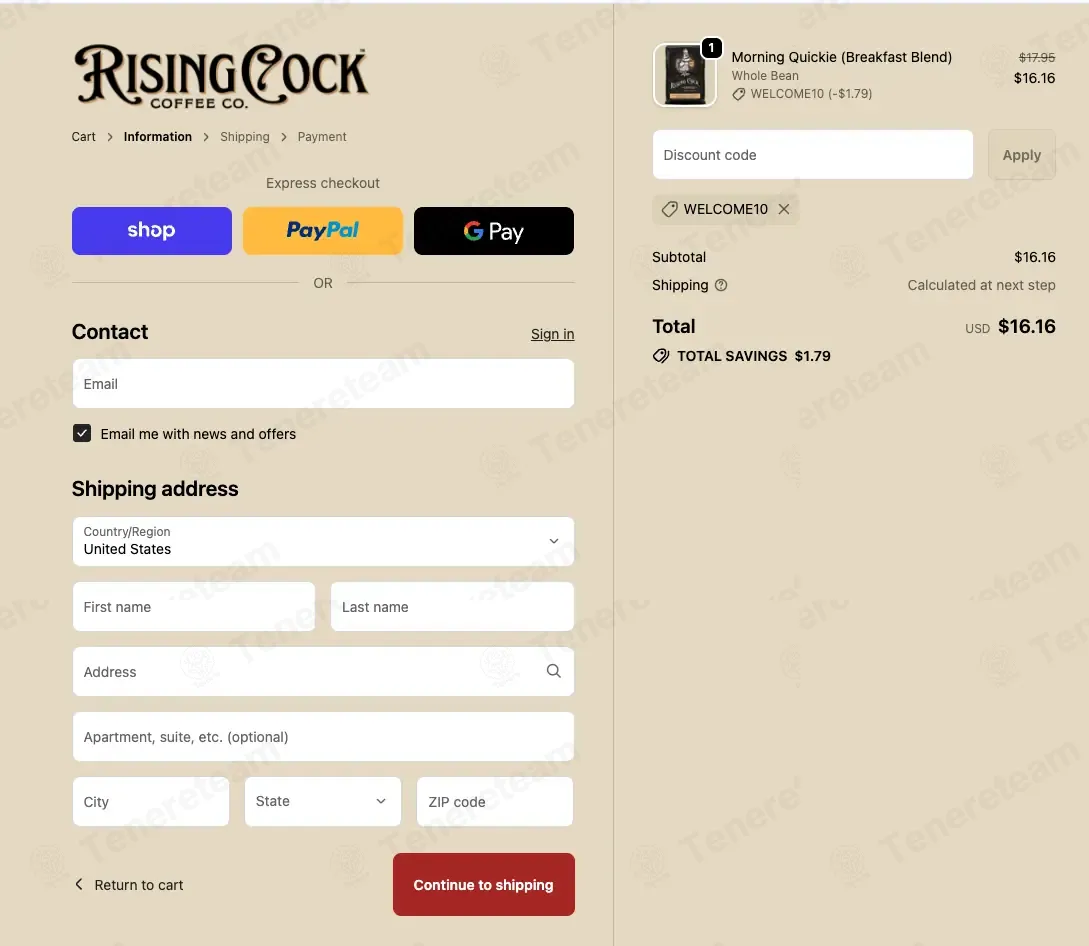1089x946 pixels.
Task: Expand the State dropdown
Action: (x=322, y=802)
